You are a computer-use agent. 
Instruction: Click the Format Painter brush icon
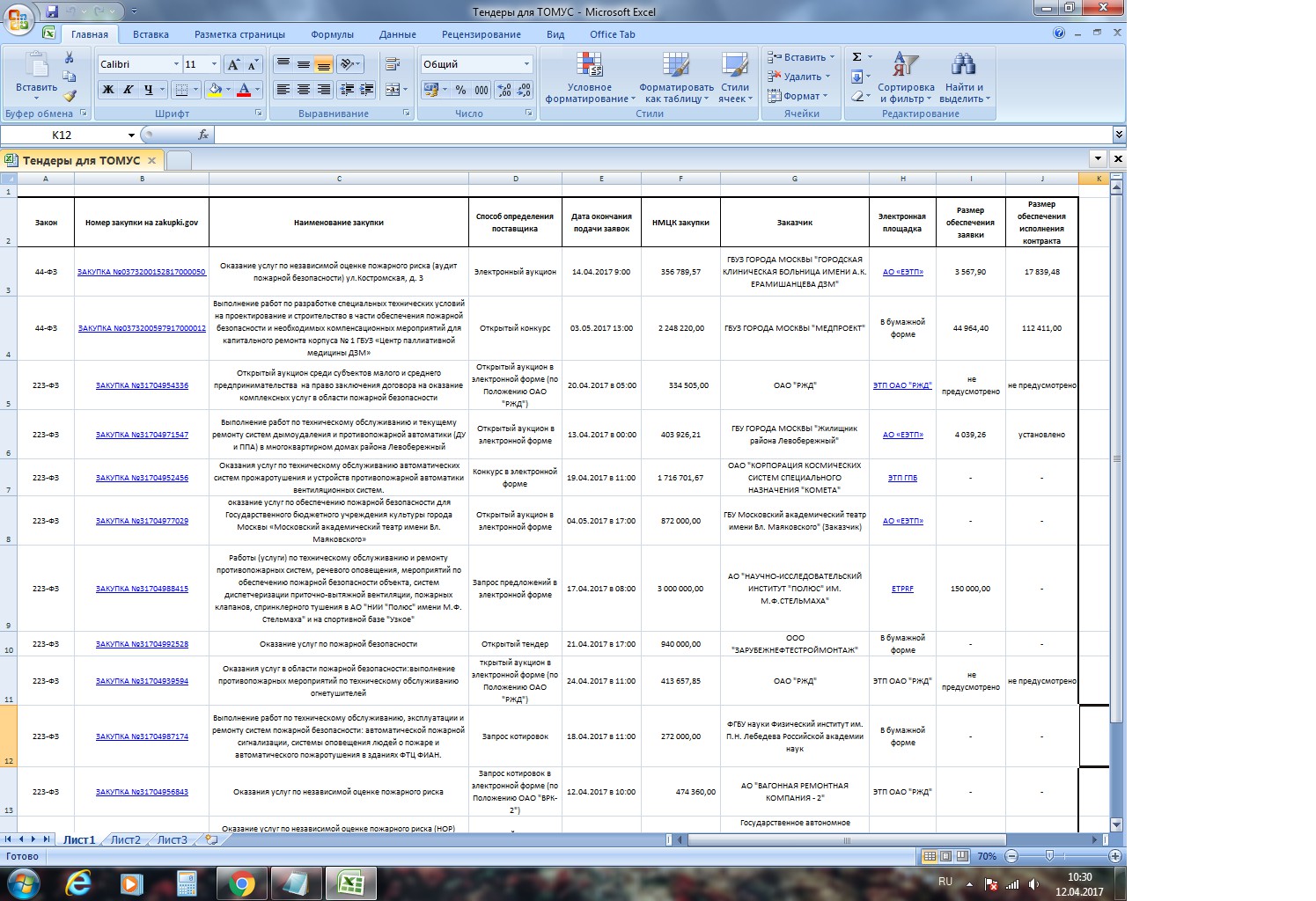(70, 95)
